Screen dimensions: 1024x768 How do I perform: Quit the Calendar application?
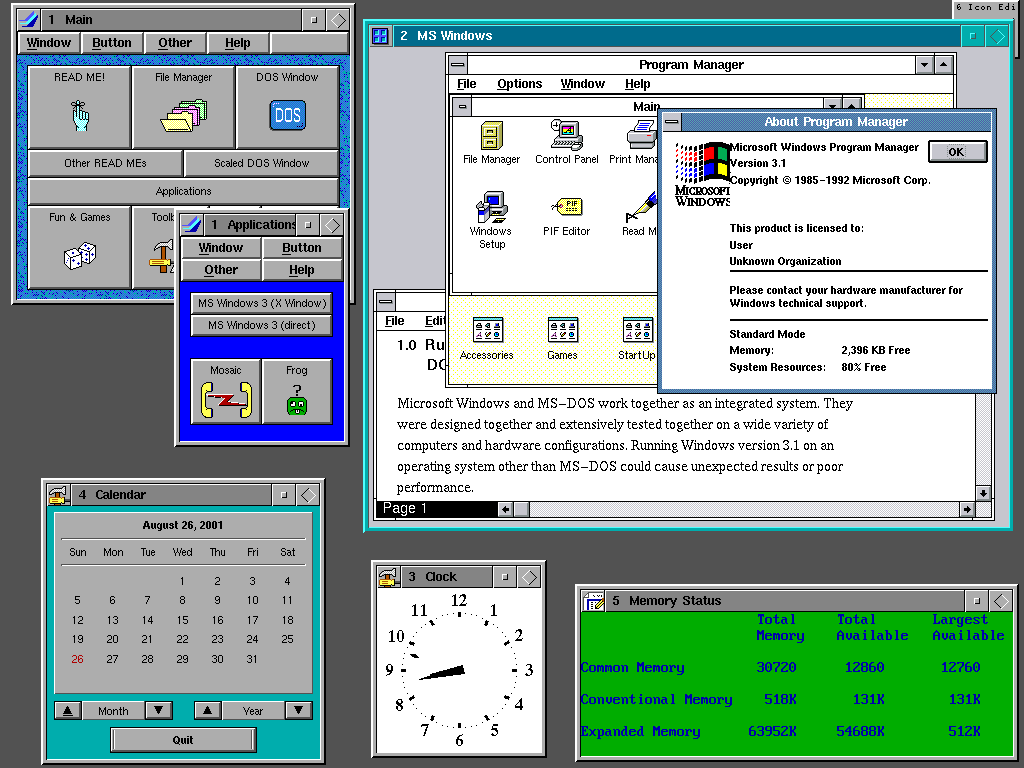(183, 739)
